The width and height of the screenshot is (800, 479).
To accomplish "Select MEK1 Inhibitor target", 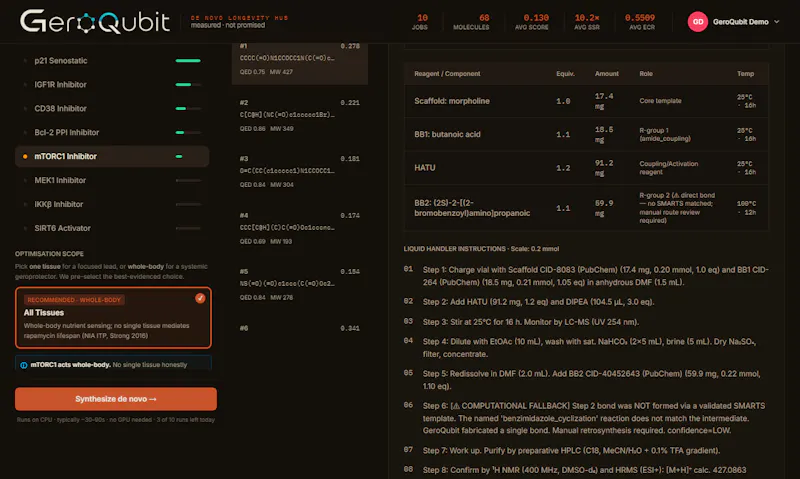I will pyautogui.click(x=112, y=181).
